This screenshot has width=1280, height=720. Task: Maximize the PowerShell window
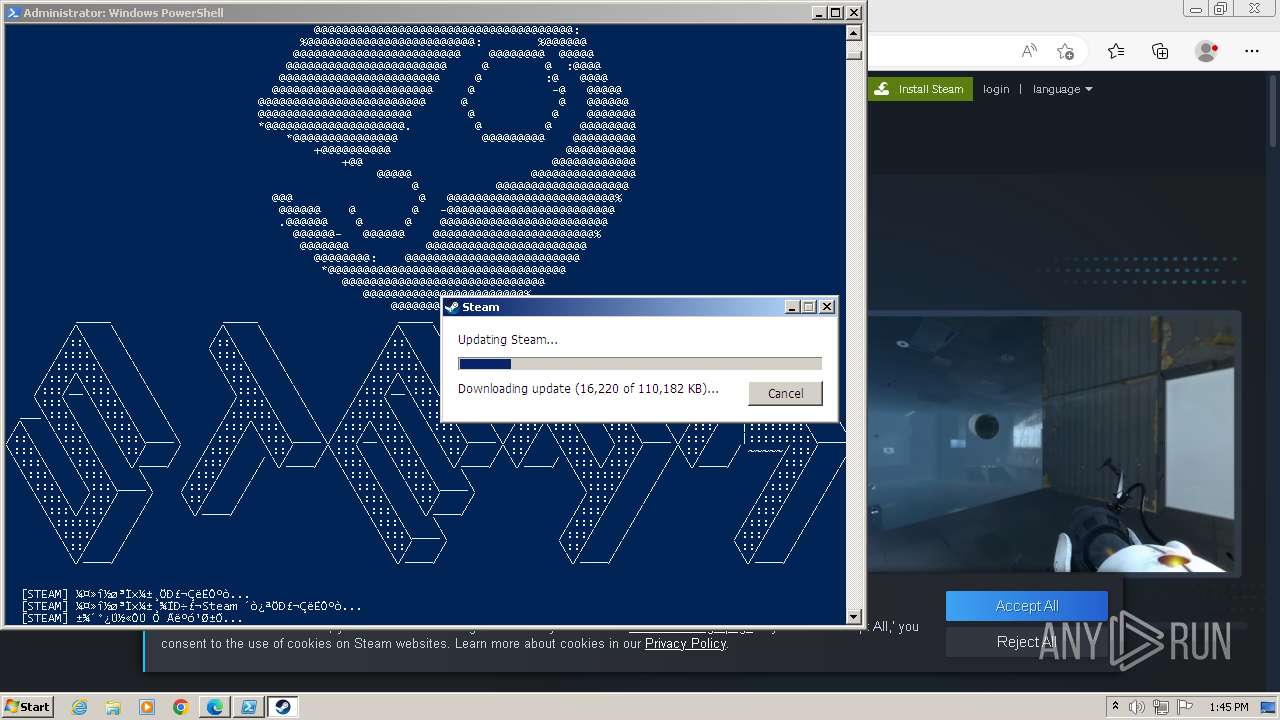[x=836, y=13]
